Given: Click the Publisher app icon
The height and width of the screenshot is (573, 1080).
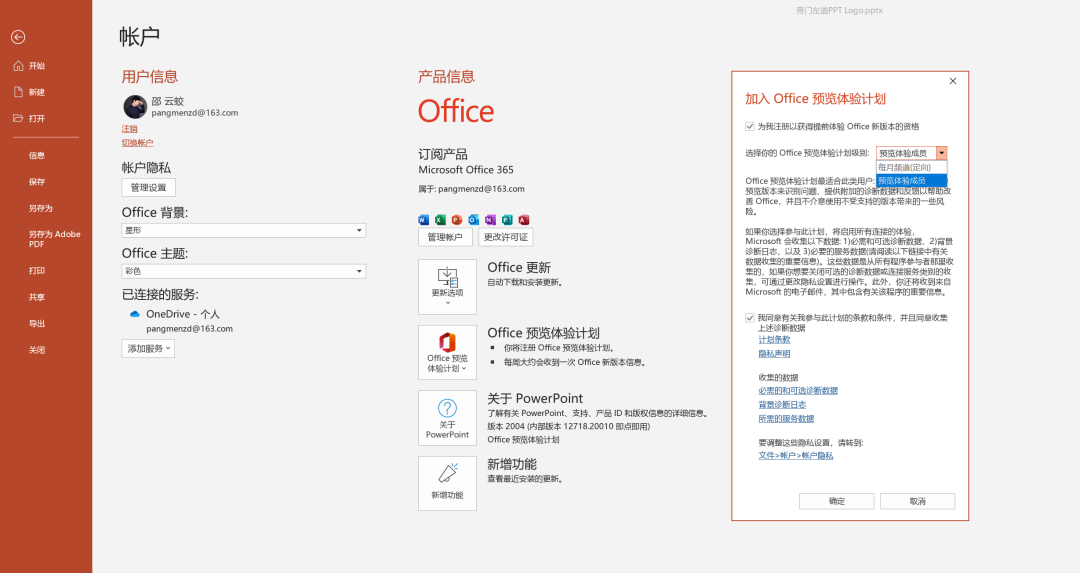Looking at the screenshot, I should tap(507, 220).
